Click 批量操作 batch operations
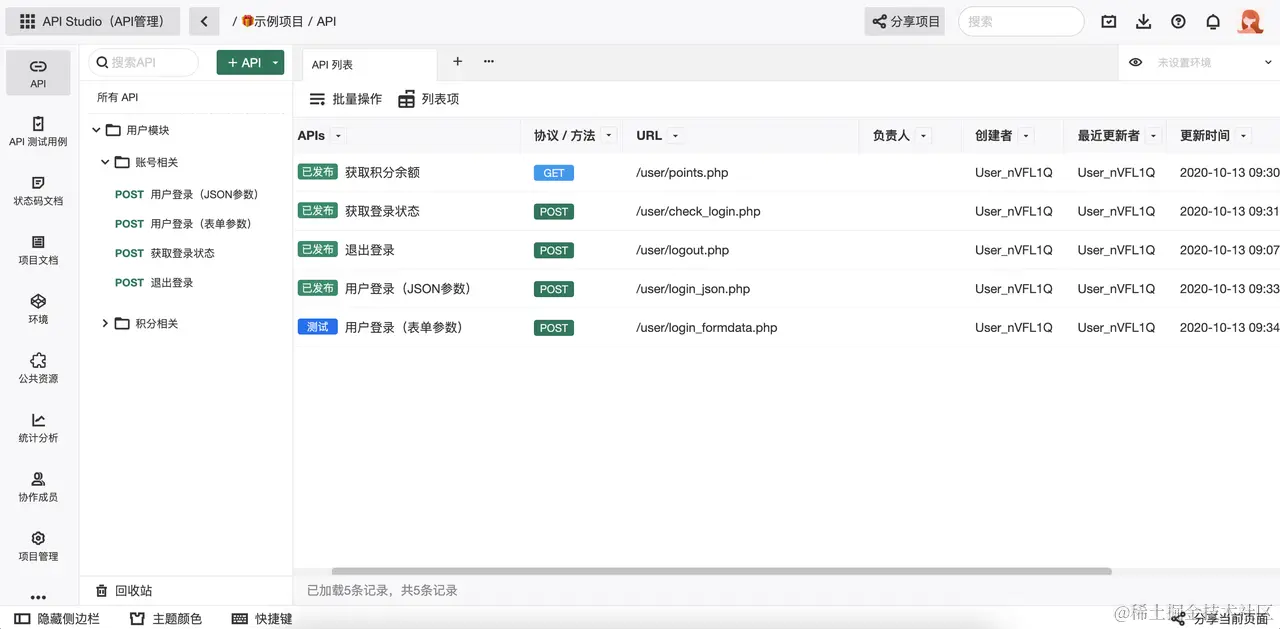This screenshot has width=1280, height=629. tap(345, 99)
